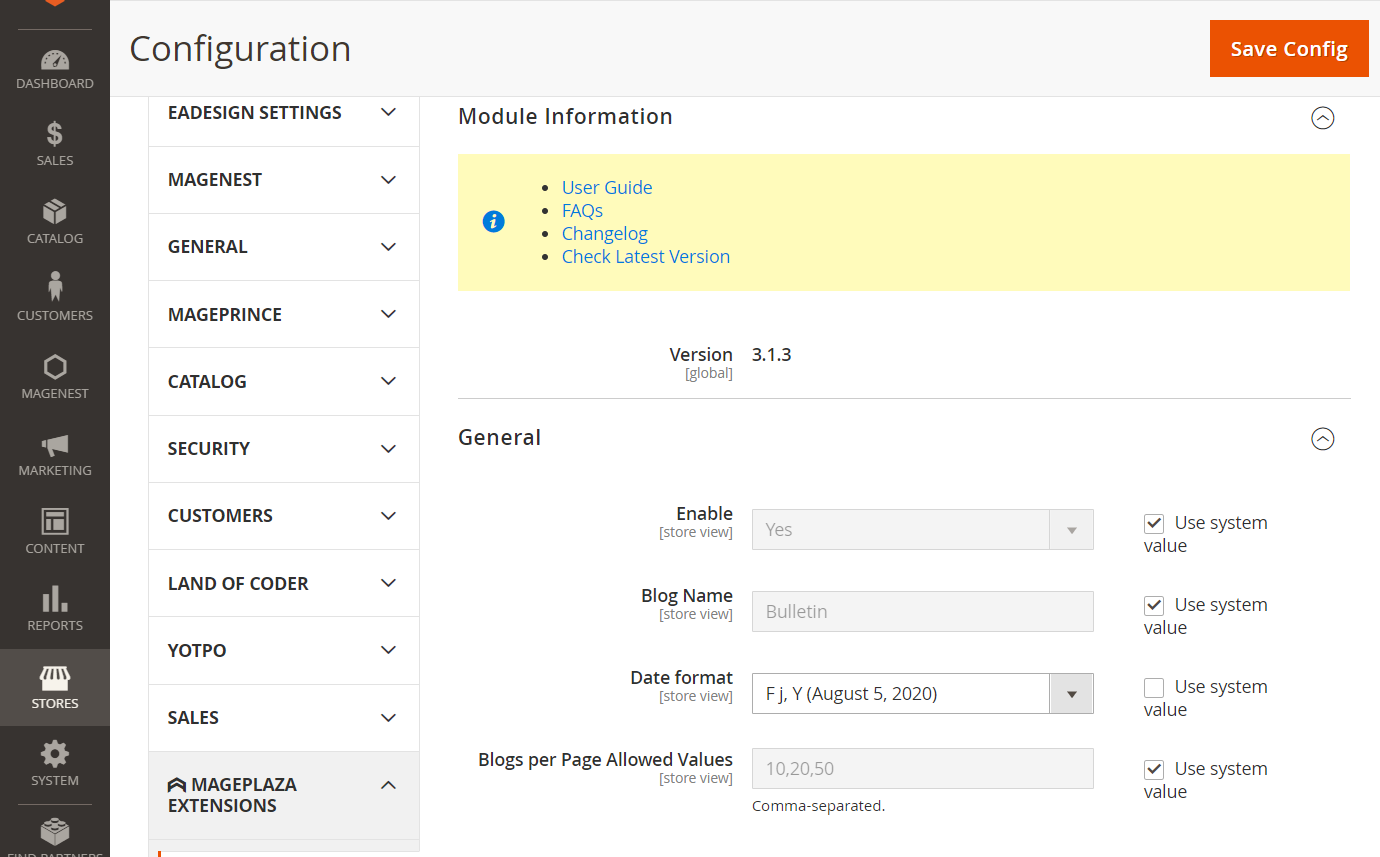
Task: Expand the CATALOG config section
Action: click(284, 382)
